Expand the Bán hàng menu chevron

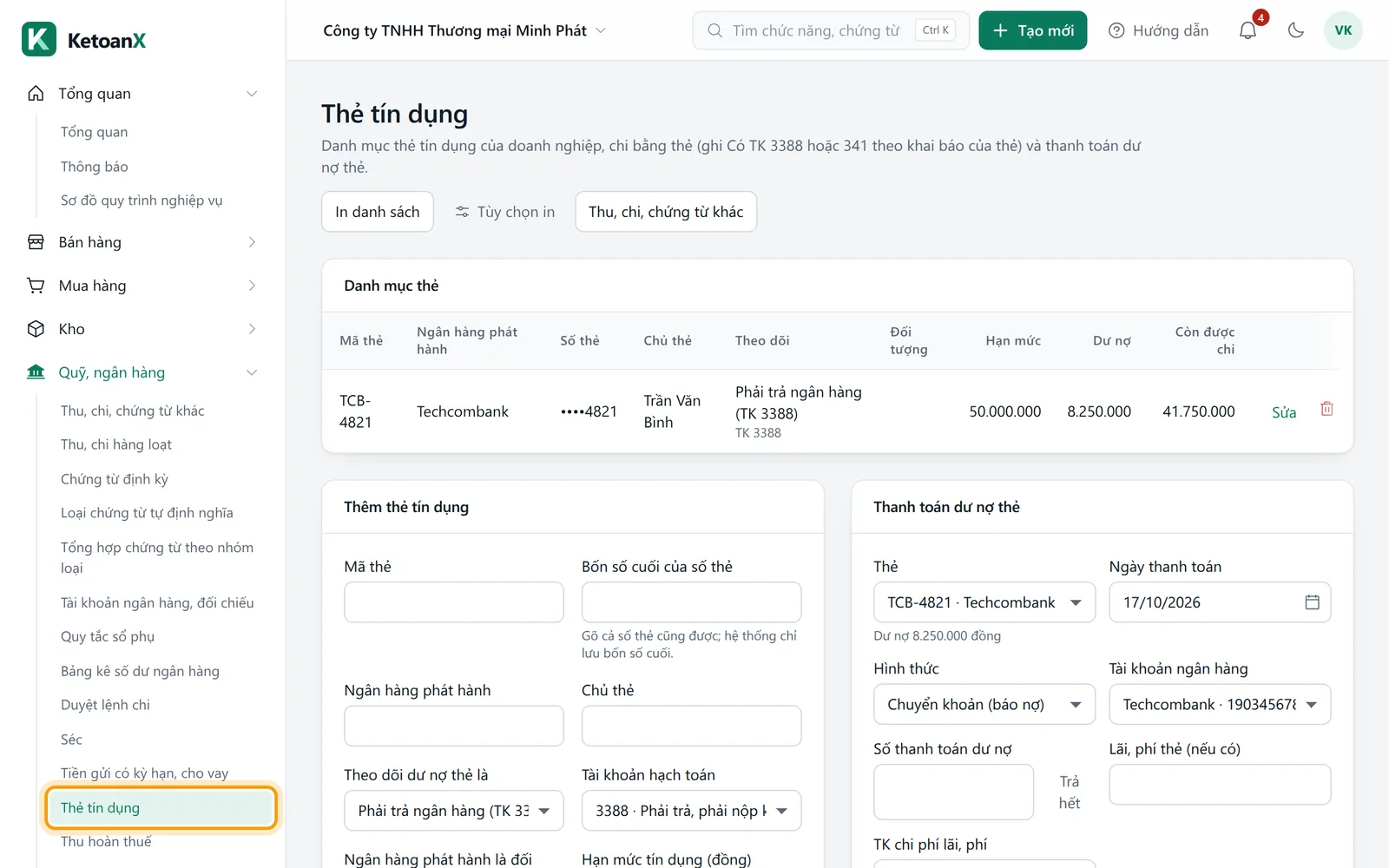click(252, 242)
